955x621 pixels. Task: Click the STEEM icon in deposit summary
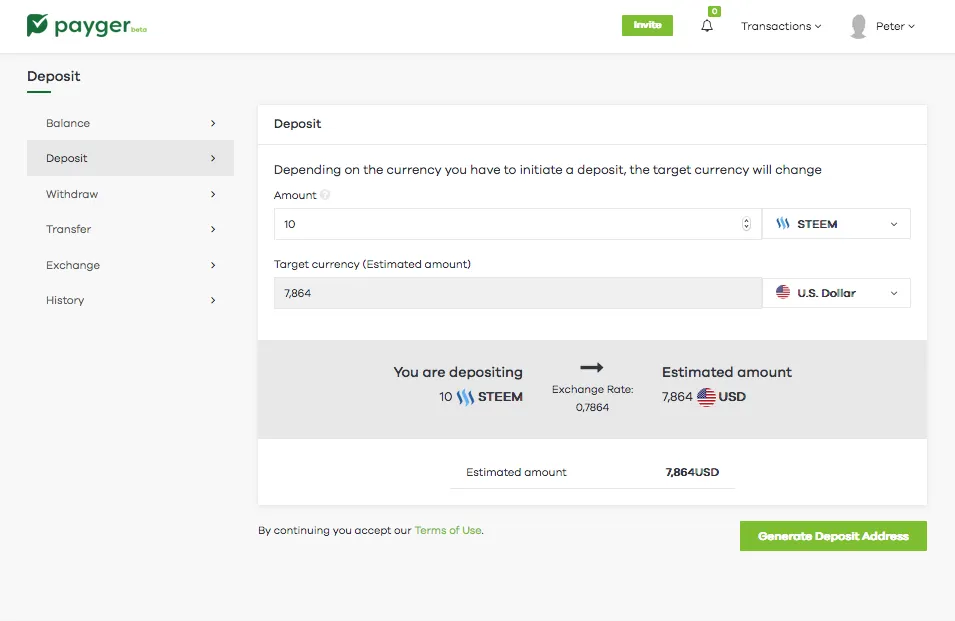point(465,397)
